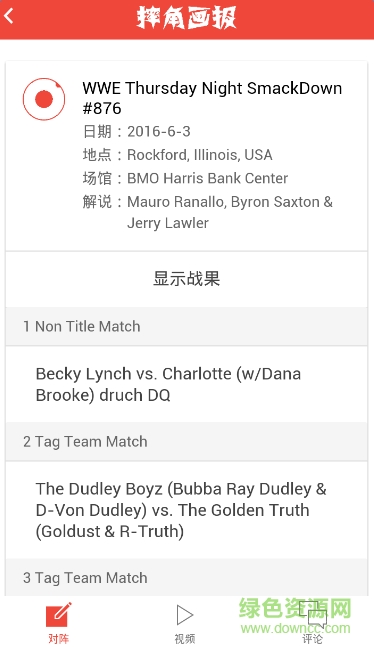Viewport: 374px width, 647px height.
Task: Expand the 3 Tag Team Match header
Action: (x=187, y=578)
